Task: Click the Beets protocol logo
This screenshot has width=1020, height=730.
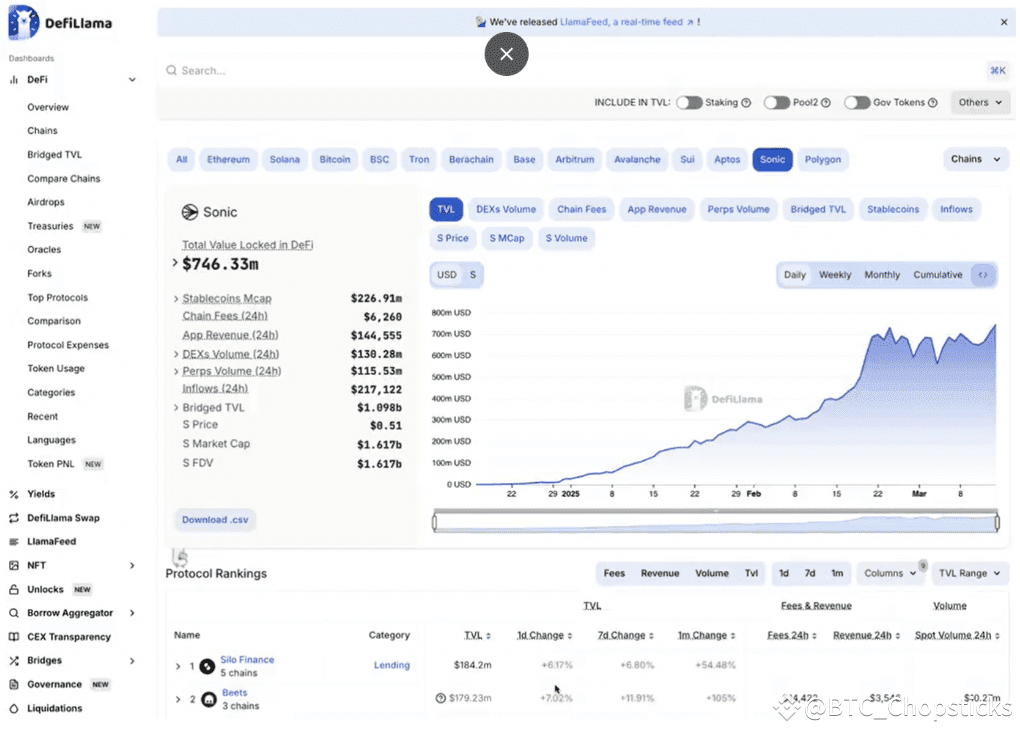Action: point(209,699)
